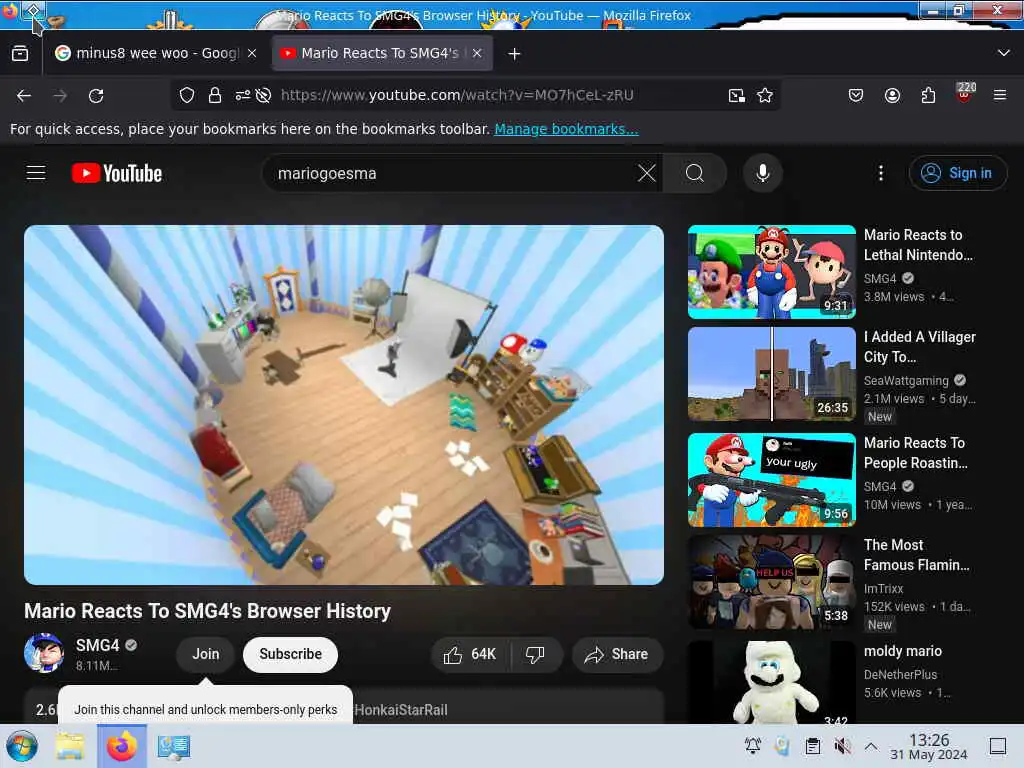Bookmark this page with the star
The height and width of the screenshot is (768, 1024).
click(765, 95)
